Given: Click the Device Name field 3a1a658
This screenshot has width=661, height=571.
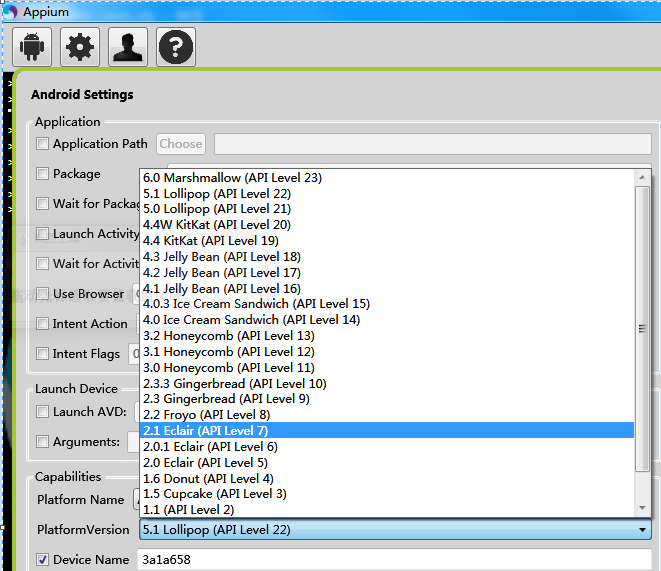Looking at the screenshot, I should (395, 560).
